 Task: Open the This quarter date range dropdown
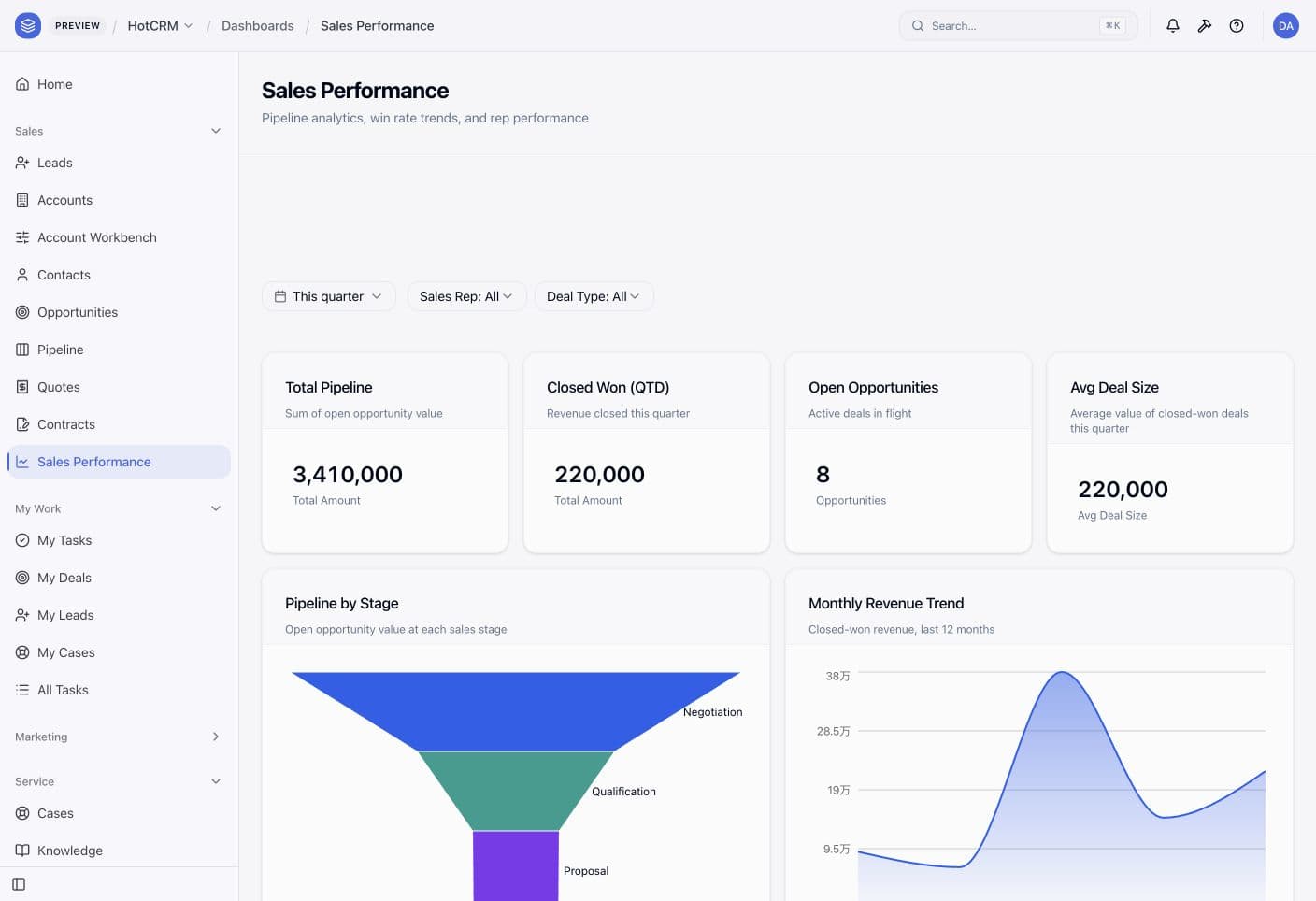(x=329, y=296)
